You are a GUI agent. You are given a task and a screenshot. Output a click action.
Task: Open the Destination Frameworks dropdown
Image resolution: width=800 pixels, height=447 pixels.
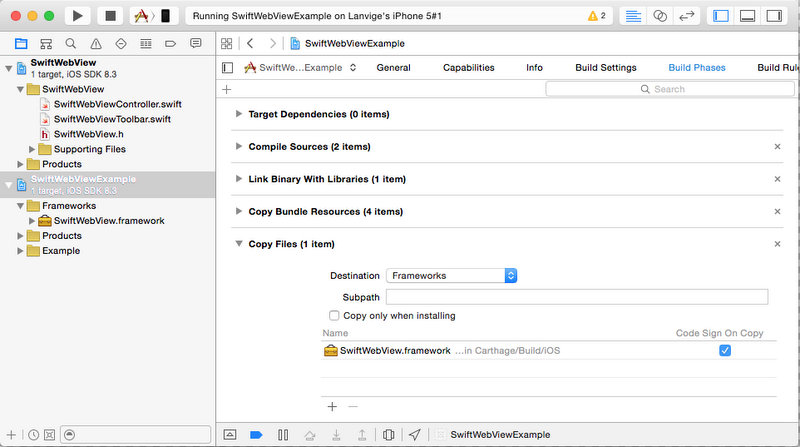click(451, 276)
